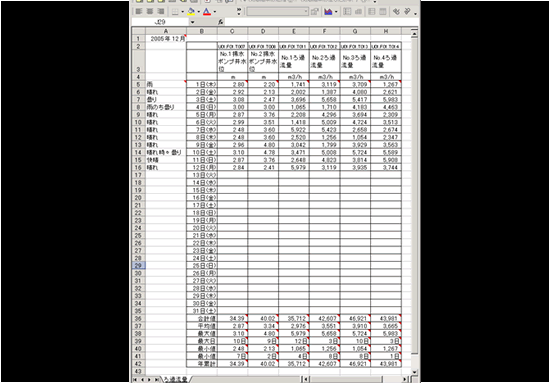Click the Borders icon
This screenshot has height=383, width=550.
175,12
